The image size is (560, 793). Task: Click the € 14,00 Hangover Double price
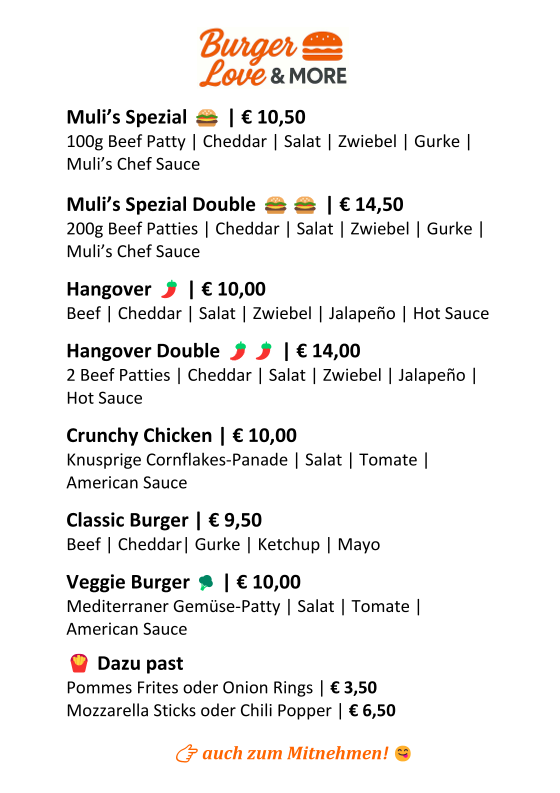[328, 351]
